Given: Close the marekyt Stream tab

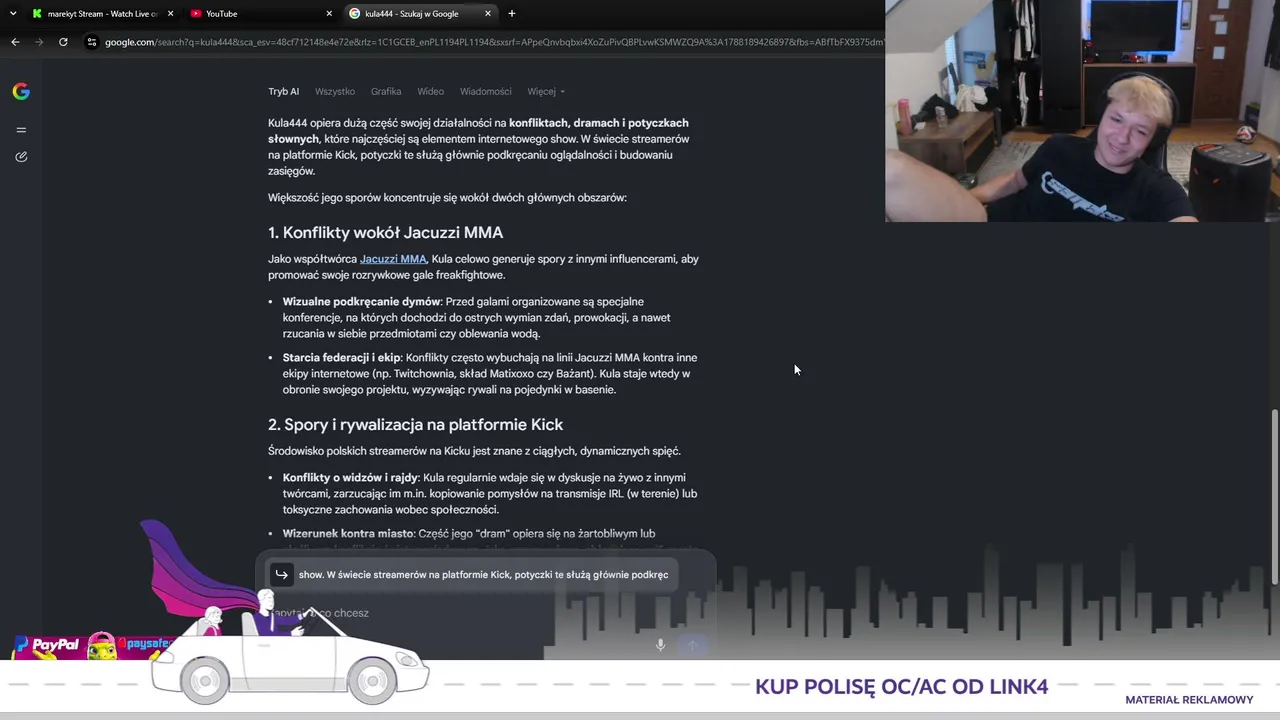Looking at the screenshot, I should [x=171, y=14].
